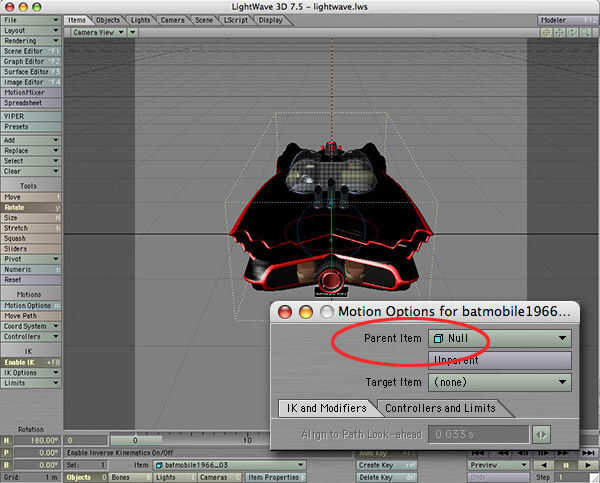Play animation in reverse
The height and width of the screenshot is (483, 600).
tap(544, 465)
